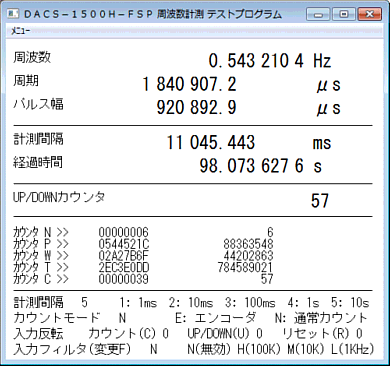Viewport: 390px width, 366px height.
Task: Click the application icon in title bar
Action: tap(13, 14)
